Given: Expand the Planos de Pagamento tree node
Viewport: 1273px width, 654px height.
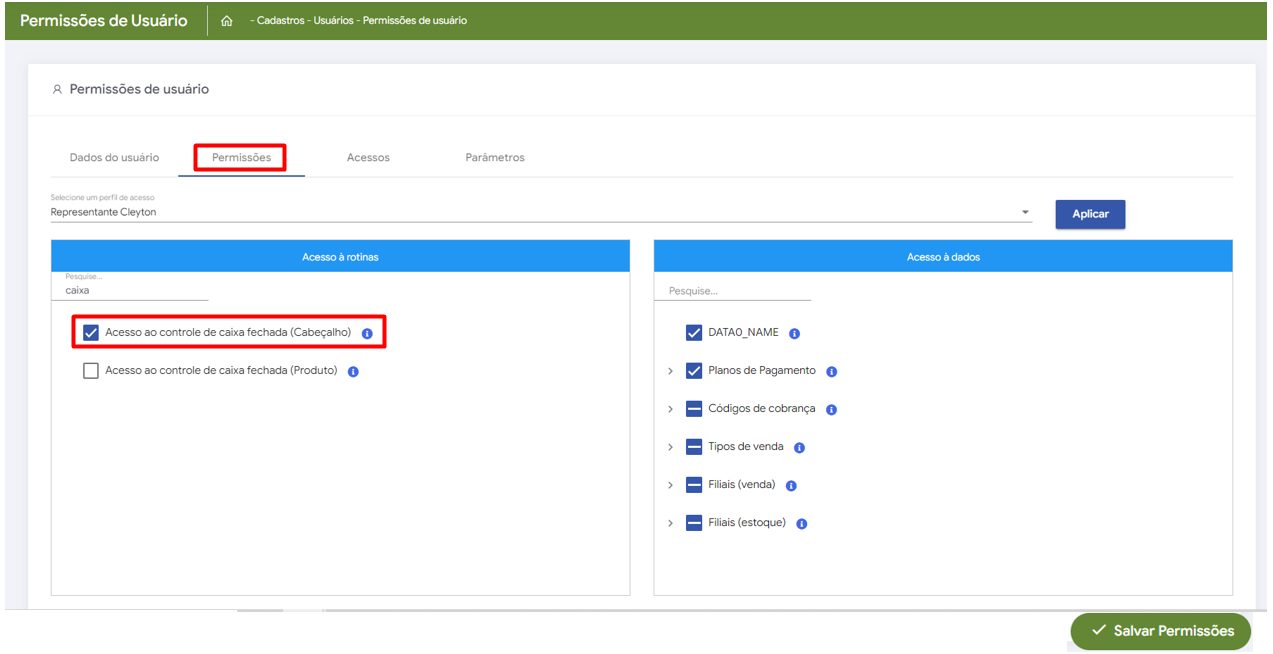Looking at the screenshot, I should (670, 371).
